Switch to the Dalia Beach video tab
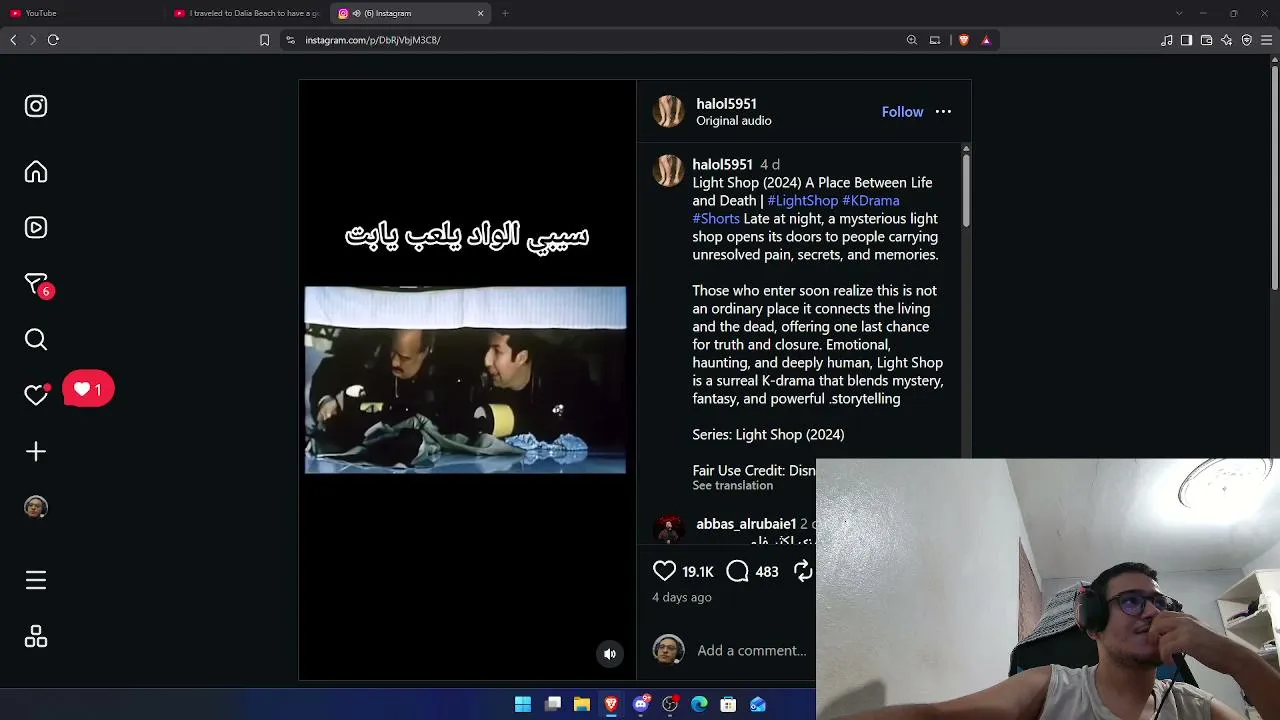Viewport: 1280px width, 720px height. pyautogui.click(x=246, y=13)
